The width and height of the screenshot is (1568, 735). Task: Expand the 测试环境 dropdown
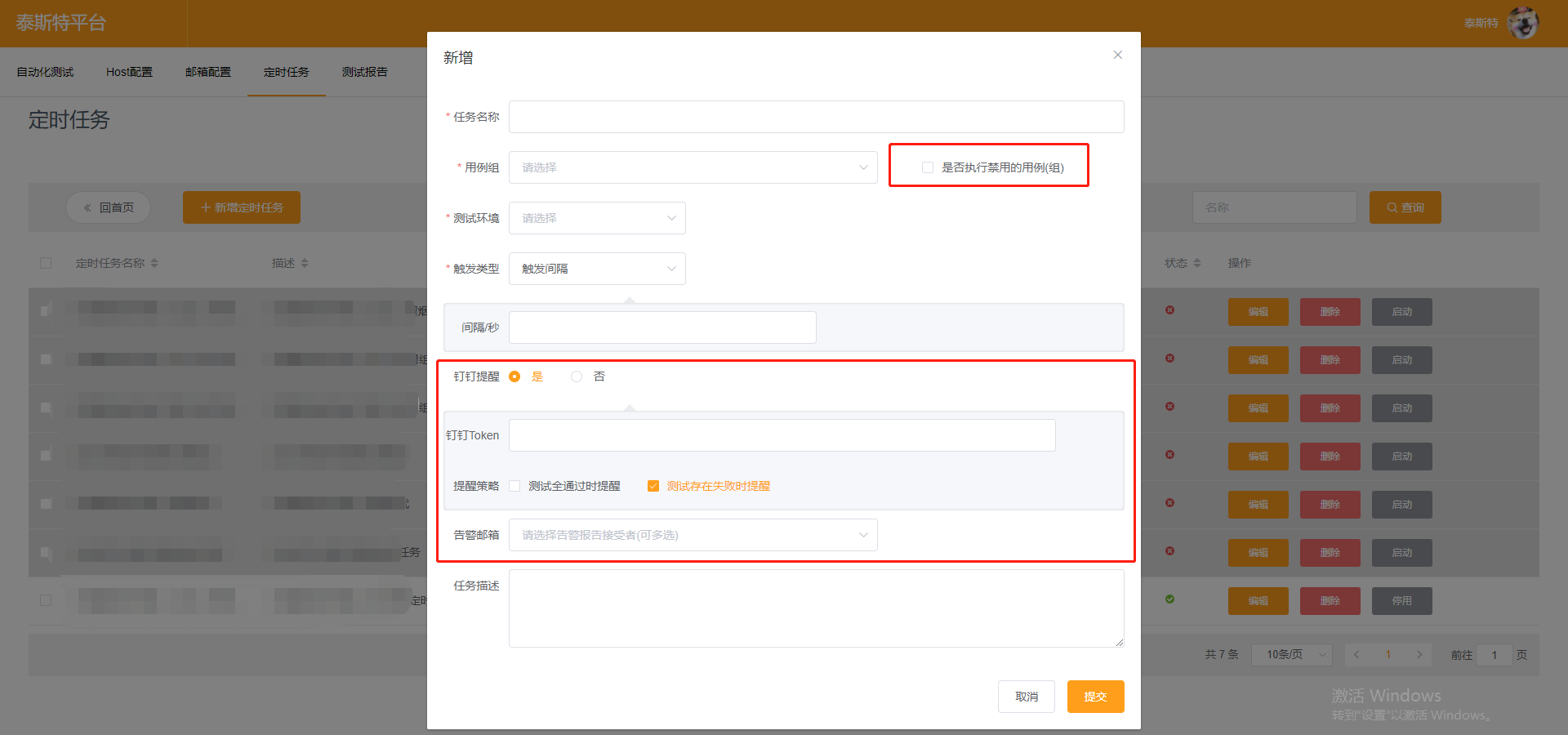coord(597,218)
